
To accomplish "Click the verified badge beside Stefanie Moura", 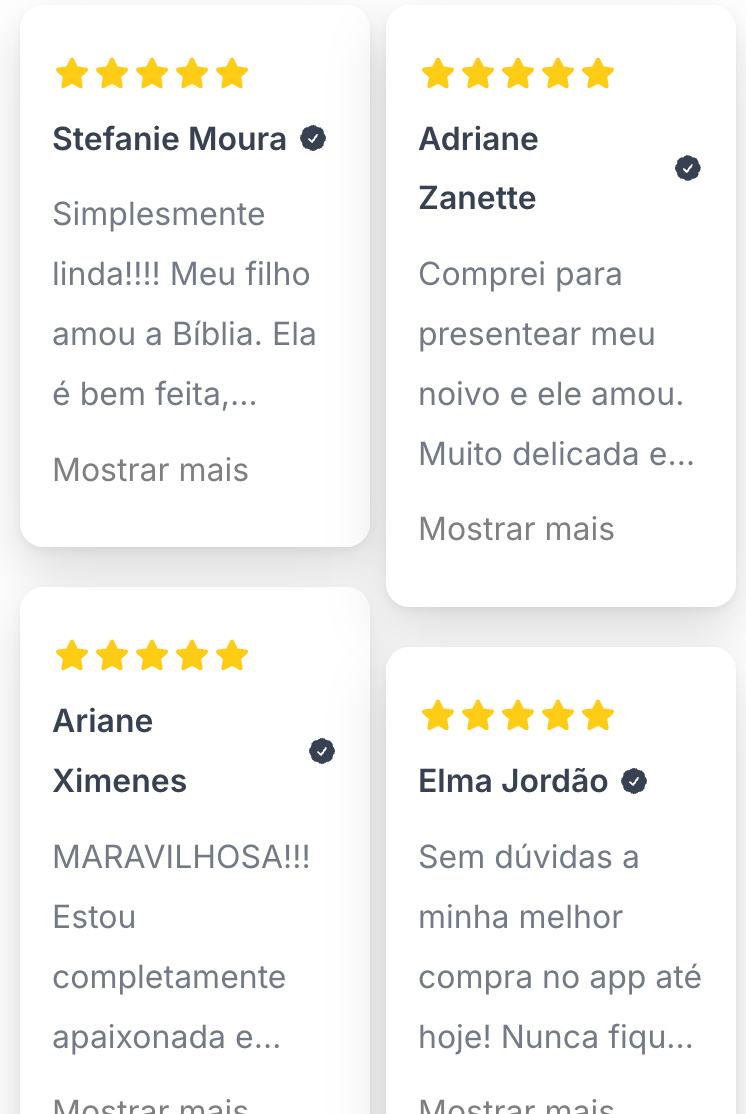I will [314, 138].
